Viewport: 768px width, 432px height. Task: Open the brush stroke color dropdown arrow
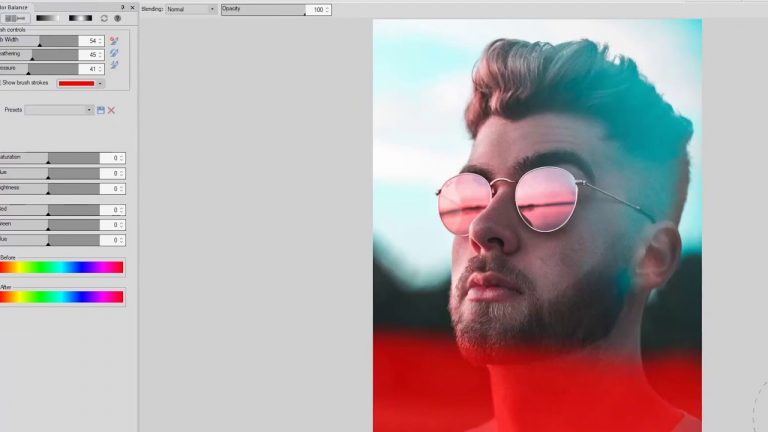tap(100, 84)
